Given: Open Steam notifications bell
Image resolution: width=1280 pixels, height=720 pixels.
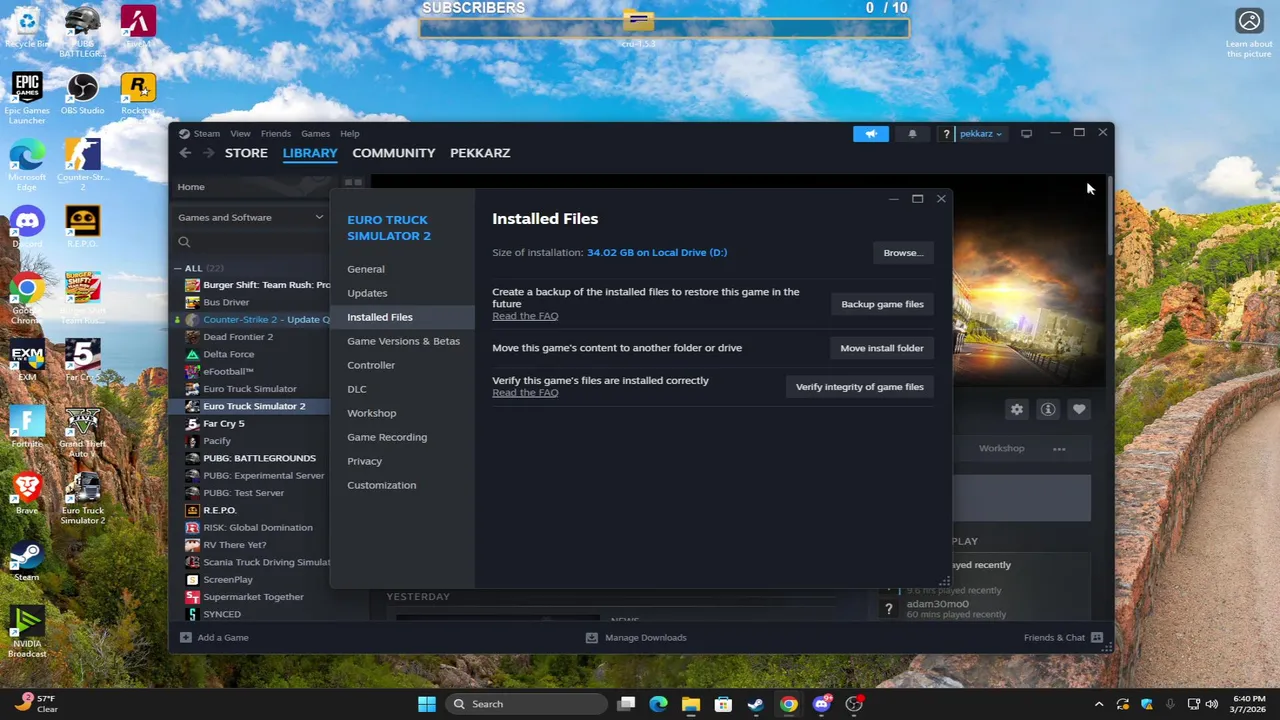Looking at the screenshot, I should coord(912,133).
